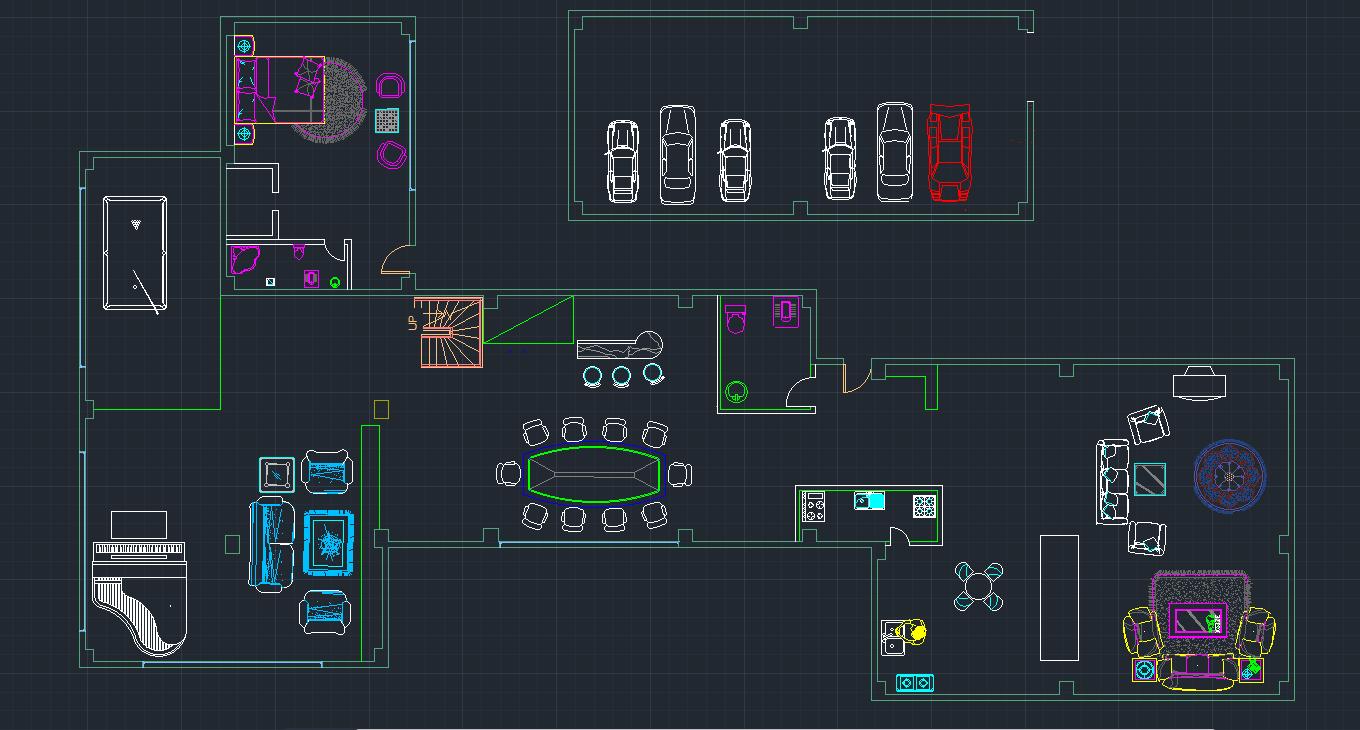Pick the middle bar stool at the counter

[621, 376]
